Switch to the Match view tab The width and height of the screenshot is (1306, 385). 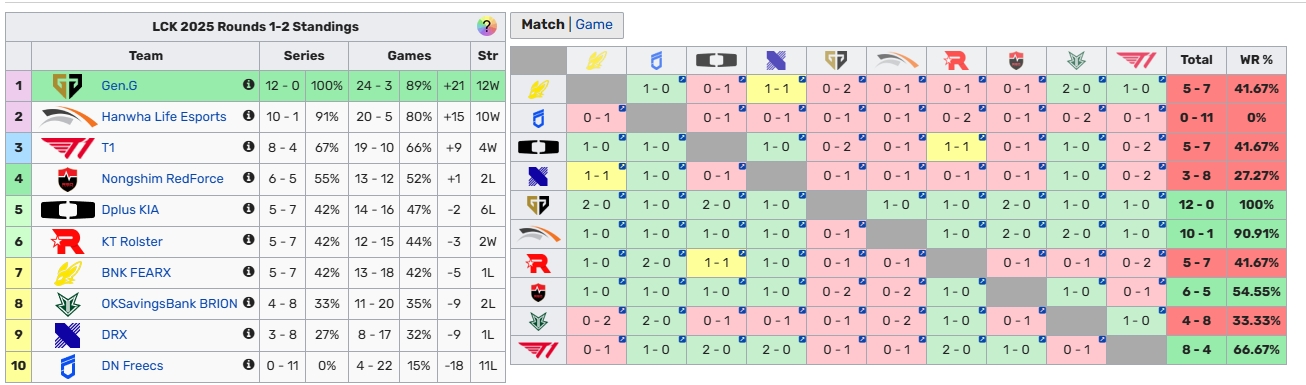click(543, 25)
